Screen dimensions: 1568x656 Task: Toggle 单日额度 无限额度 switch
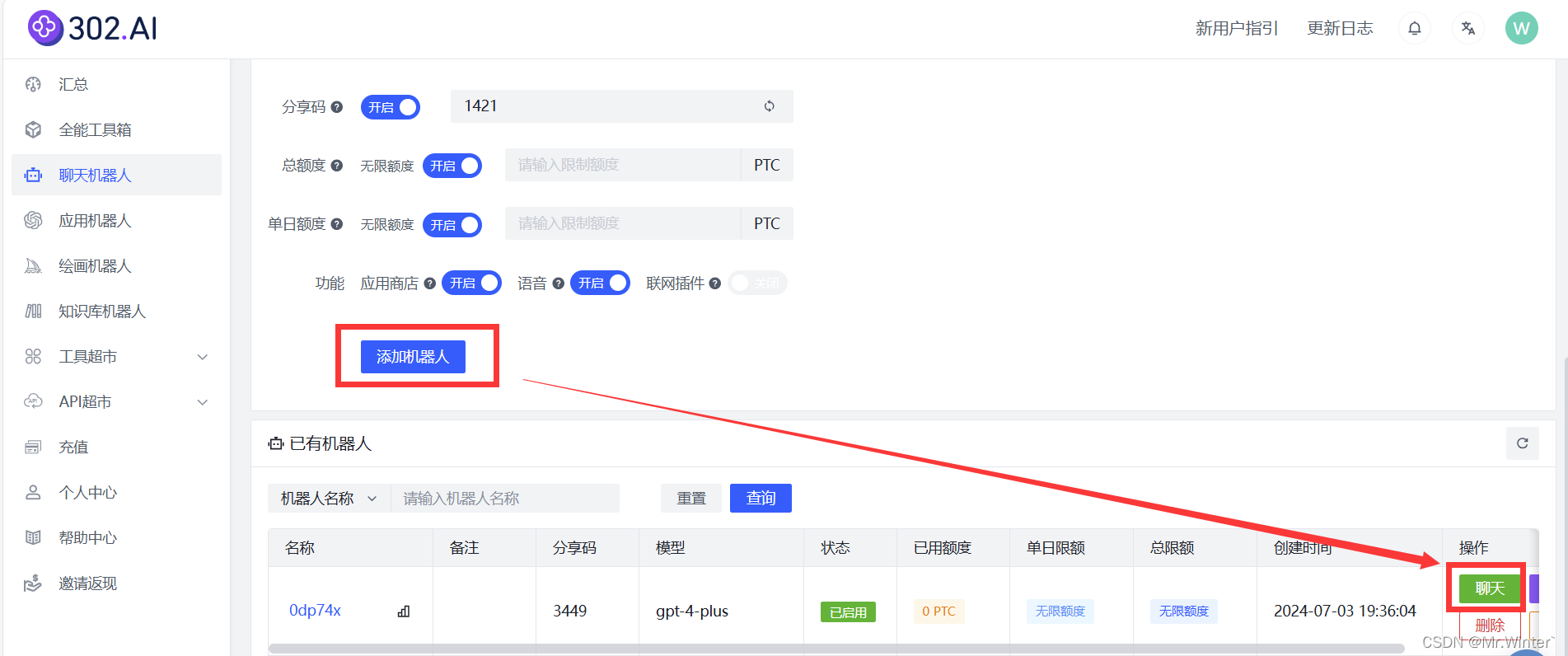click(x=452, y=224)
